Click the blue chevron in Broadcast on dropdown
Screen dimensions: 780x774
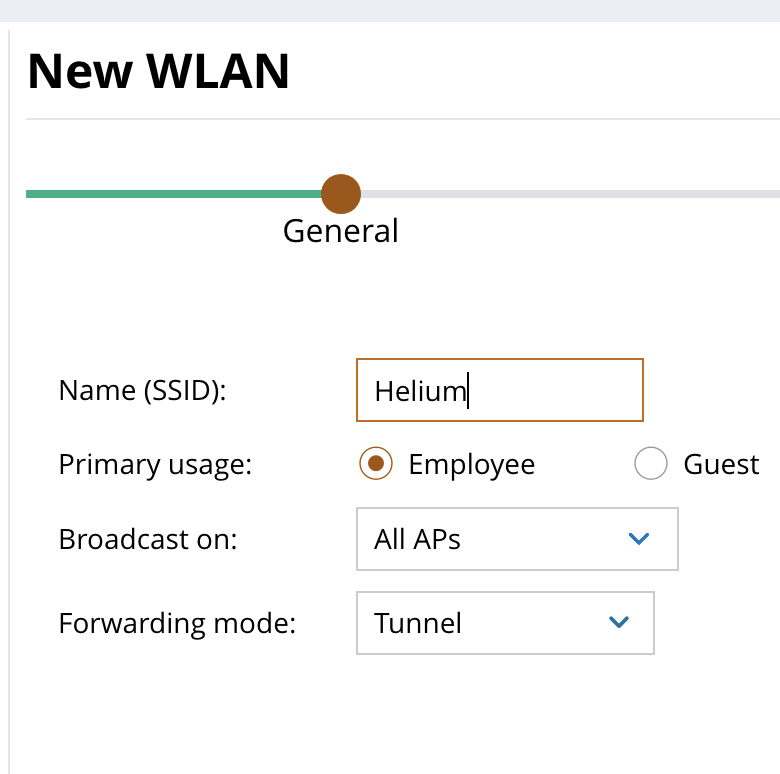point(638,539)
